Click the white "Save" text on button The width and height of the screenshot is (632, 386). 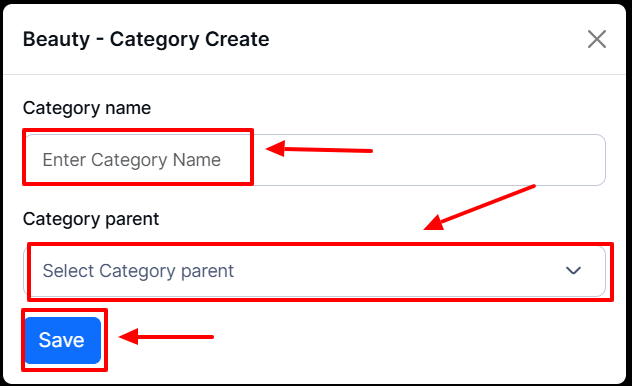[61, 340]
